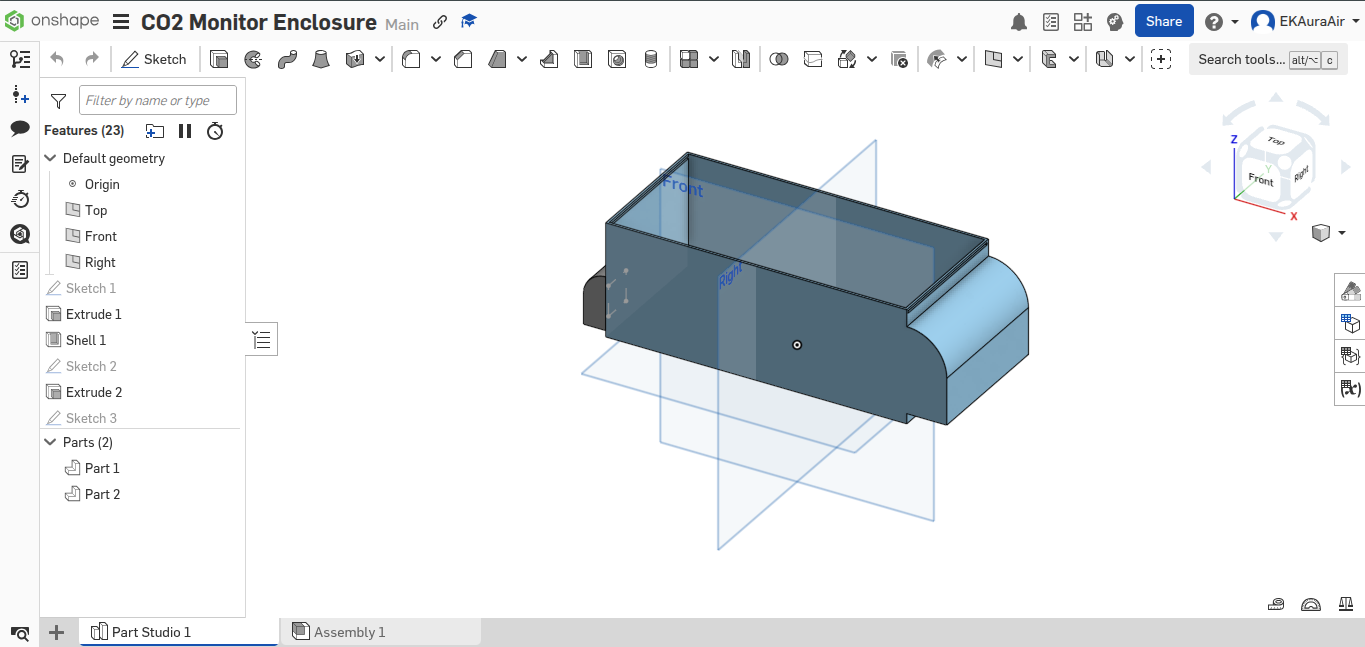The width and height of the screenshot is (1365, 647).
Task: Collapse the Parts list
Action: click(50, 442)
